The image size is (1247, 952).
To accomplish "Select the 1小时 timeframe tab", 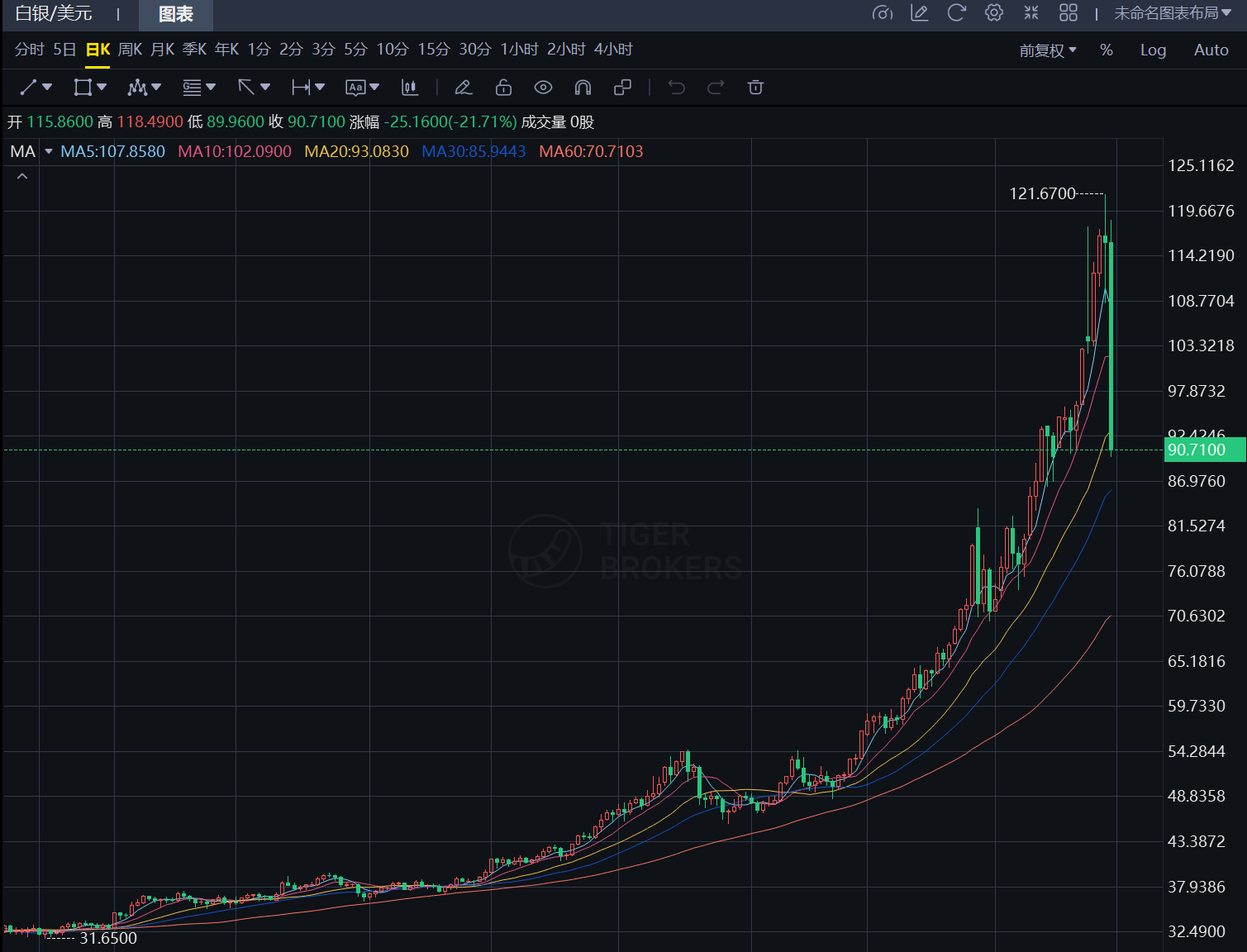I will 519,50.
